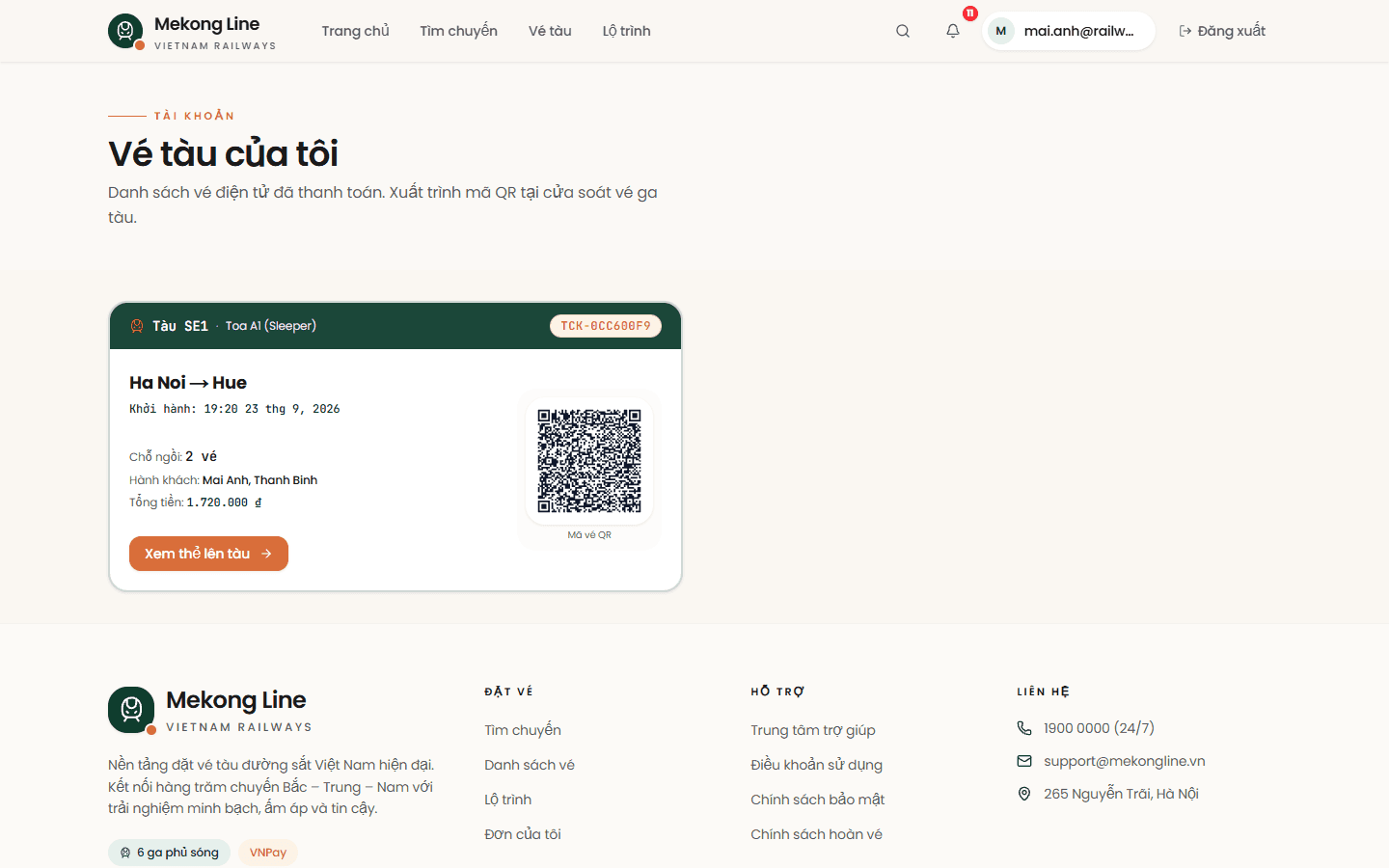Open footer link Tìm chuyến
This screenshot has height=868, width=1389.
click(523, 730)
